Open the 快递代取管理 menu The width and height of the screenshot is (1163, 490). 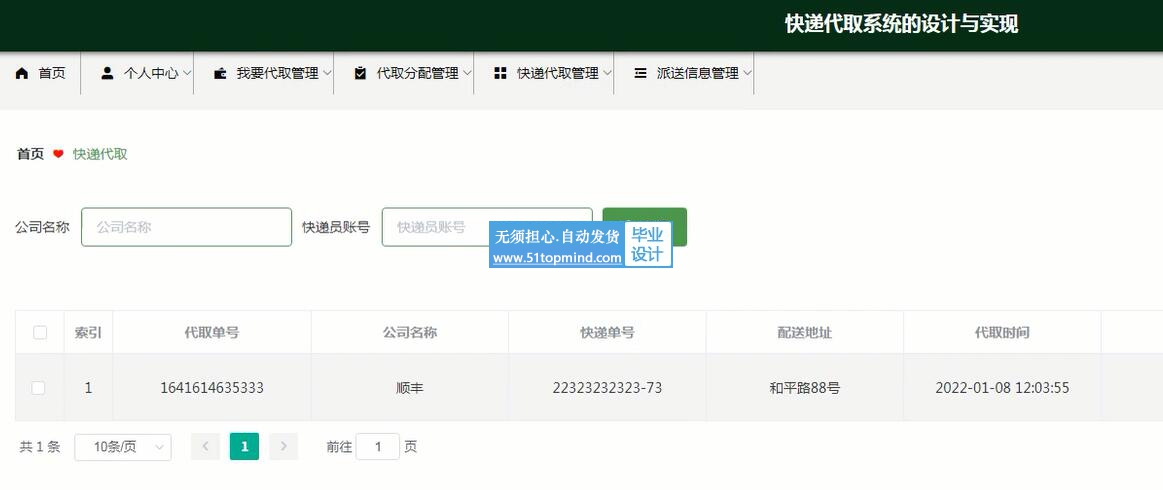point(544,73)
